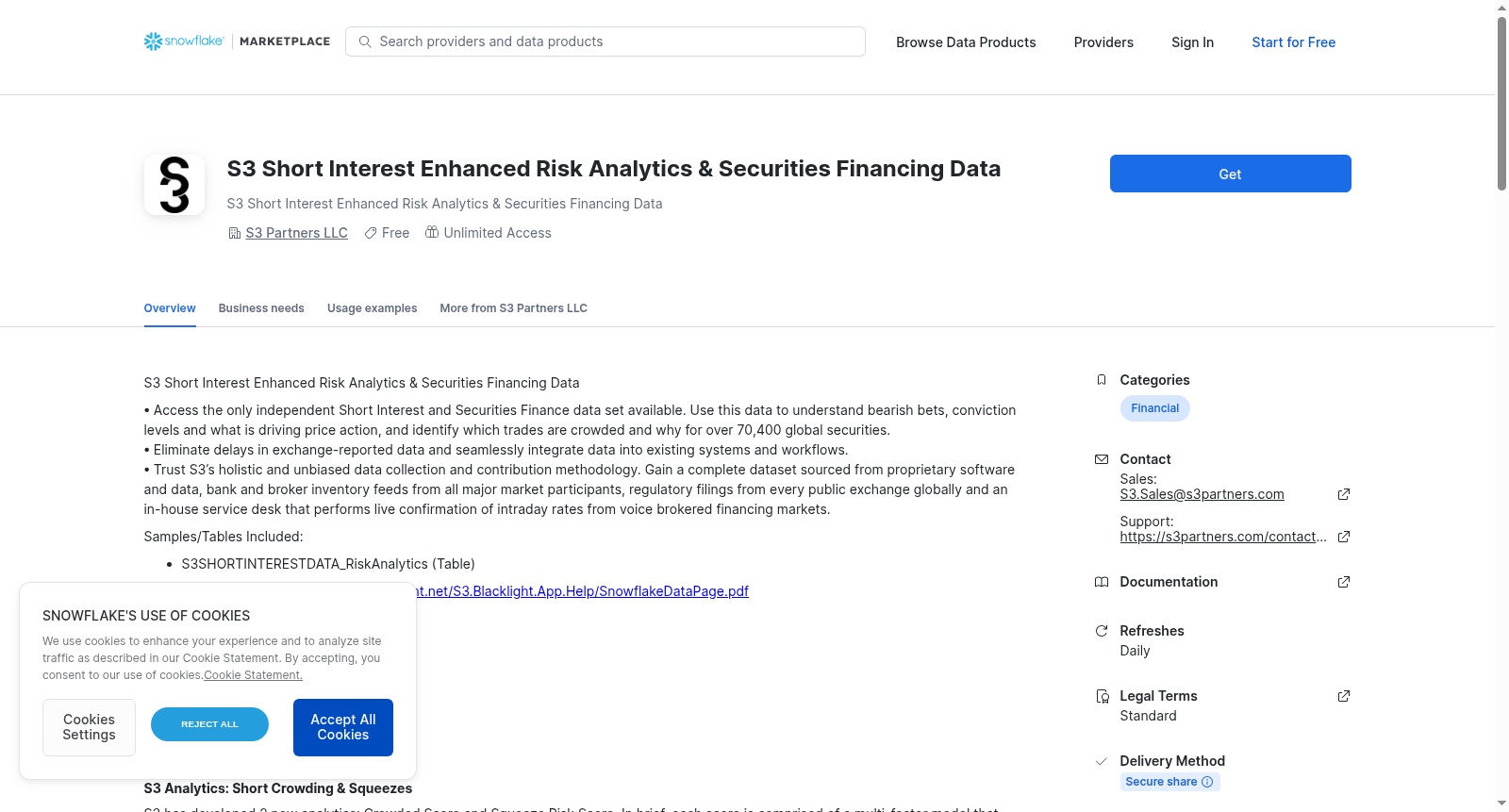Viewport: 1509px width, 812px height.
Task: Click the Snowflake logo
Action: (x=184, y=41)
